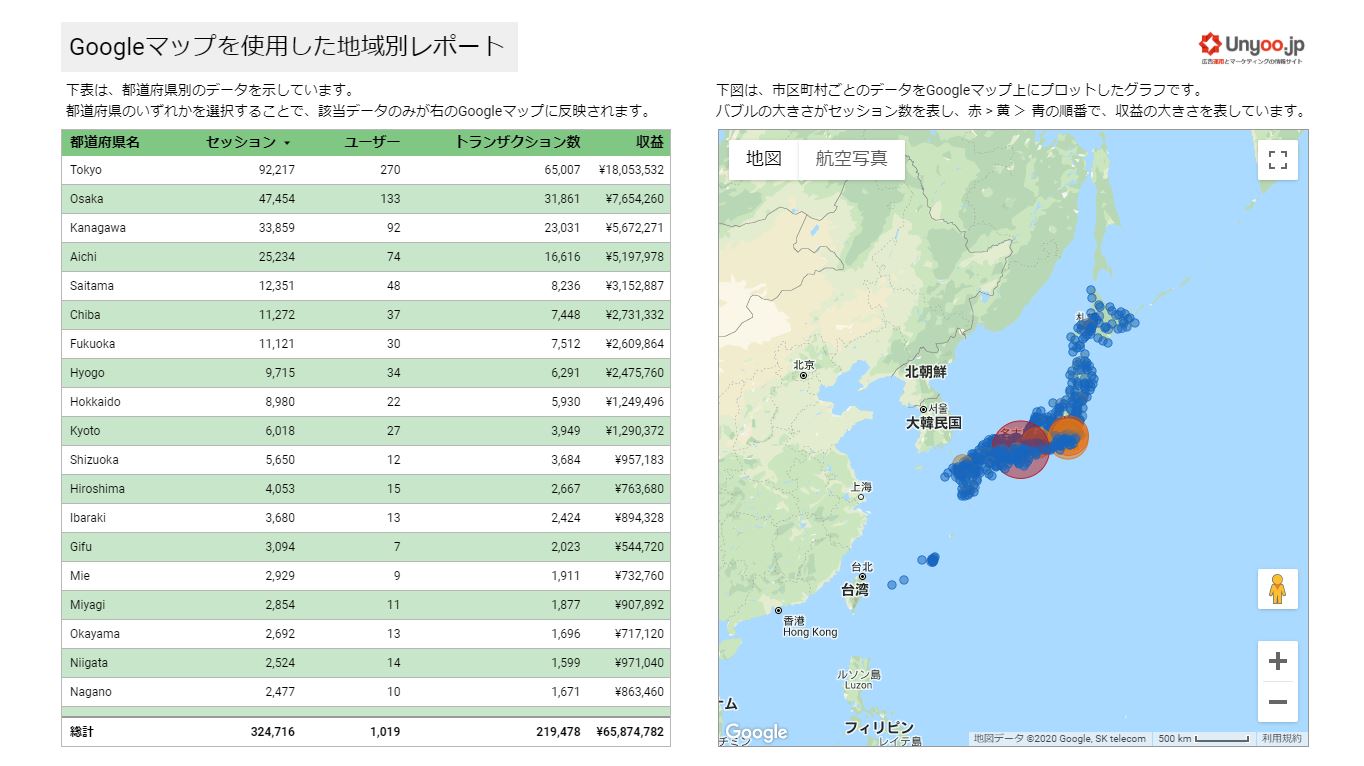
Task: Select the Miyagi prefecture row
Action: coord(366,605)
